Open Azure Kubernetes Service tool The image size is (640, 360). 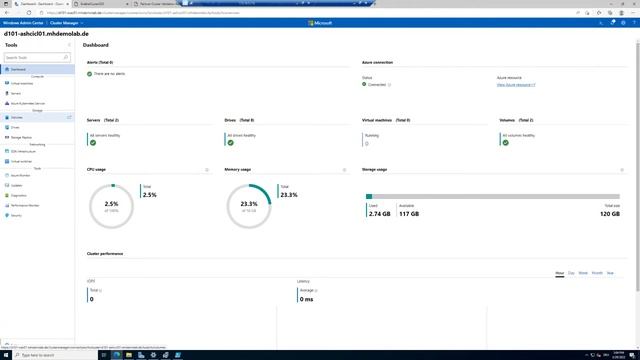pos(37,103)
